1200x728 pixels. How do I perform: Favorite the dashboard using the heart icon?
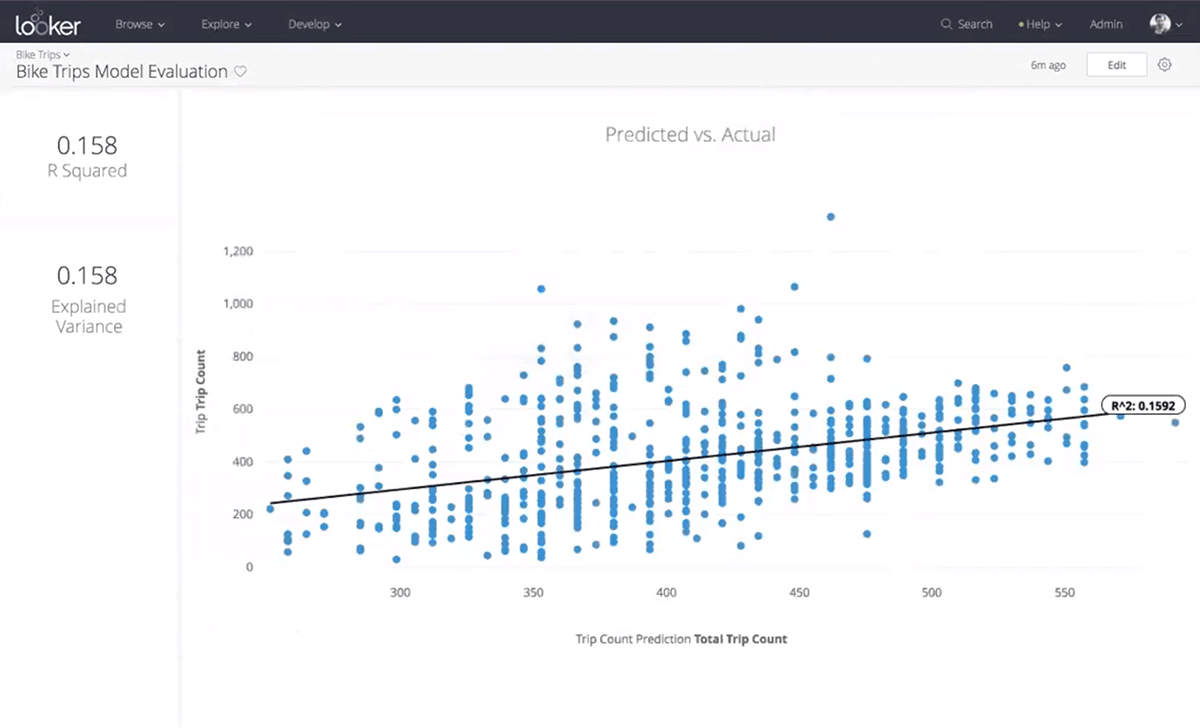coord(240,72)
